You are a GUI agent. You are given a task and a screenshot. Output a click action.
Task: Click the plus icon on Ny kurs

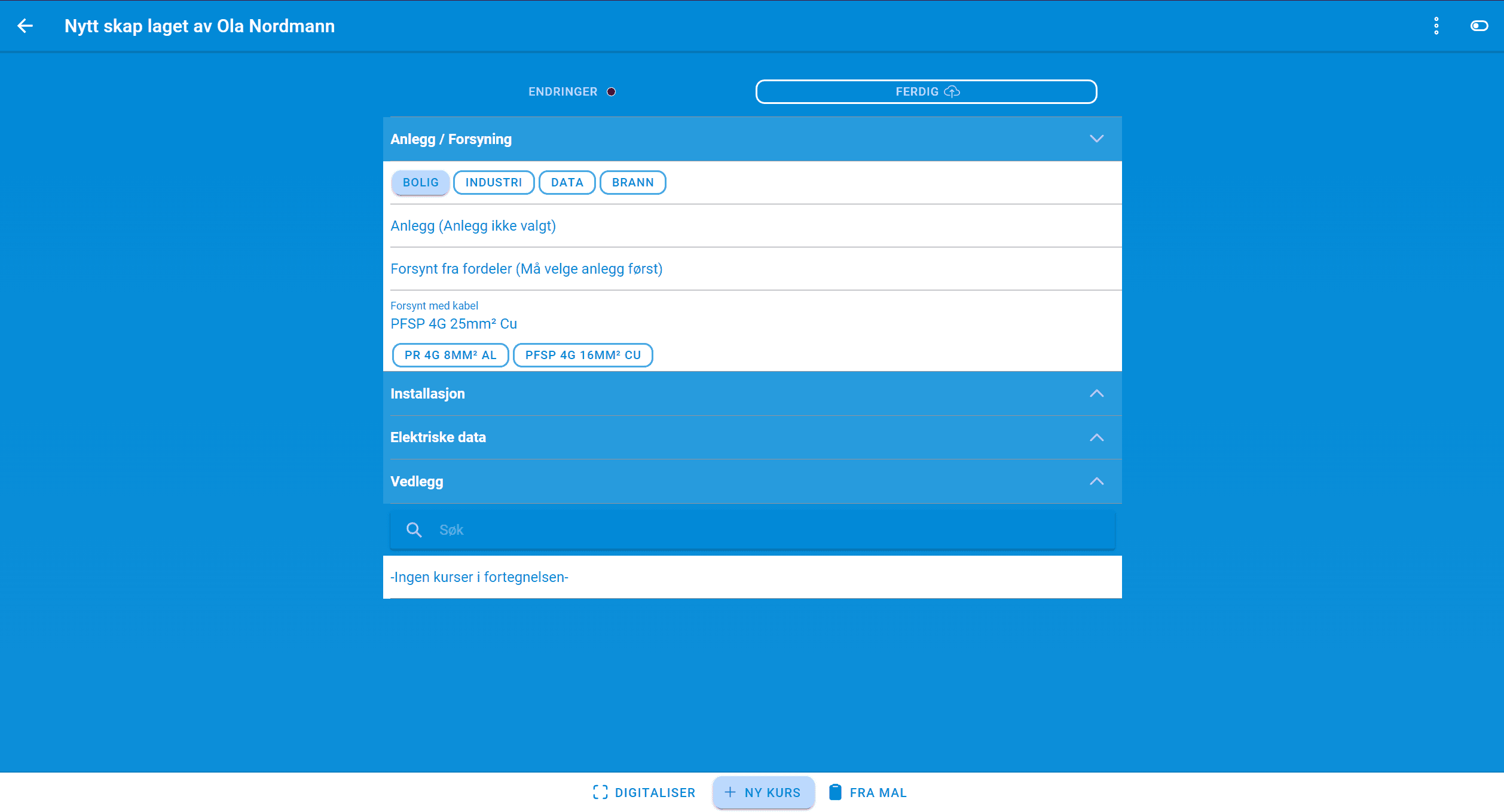pos(730,792)
